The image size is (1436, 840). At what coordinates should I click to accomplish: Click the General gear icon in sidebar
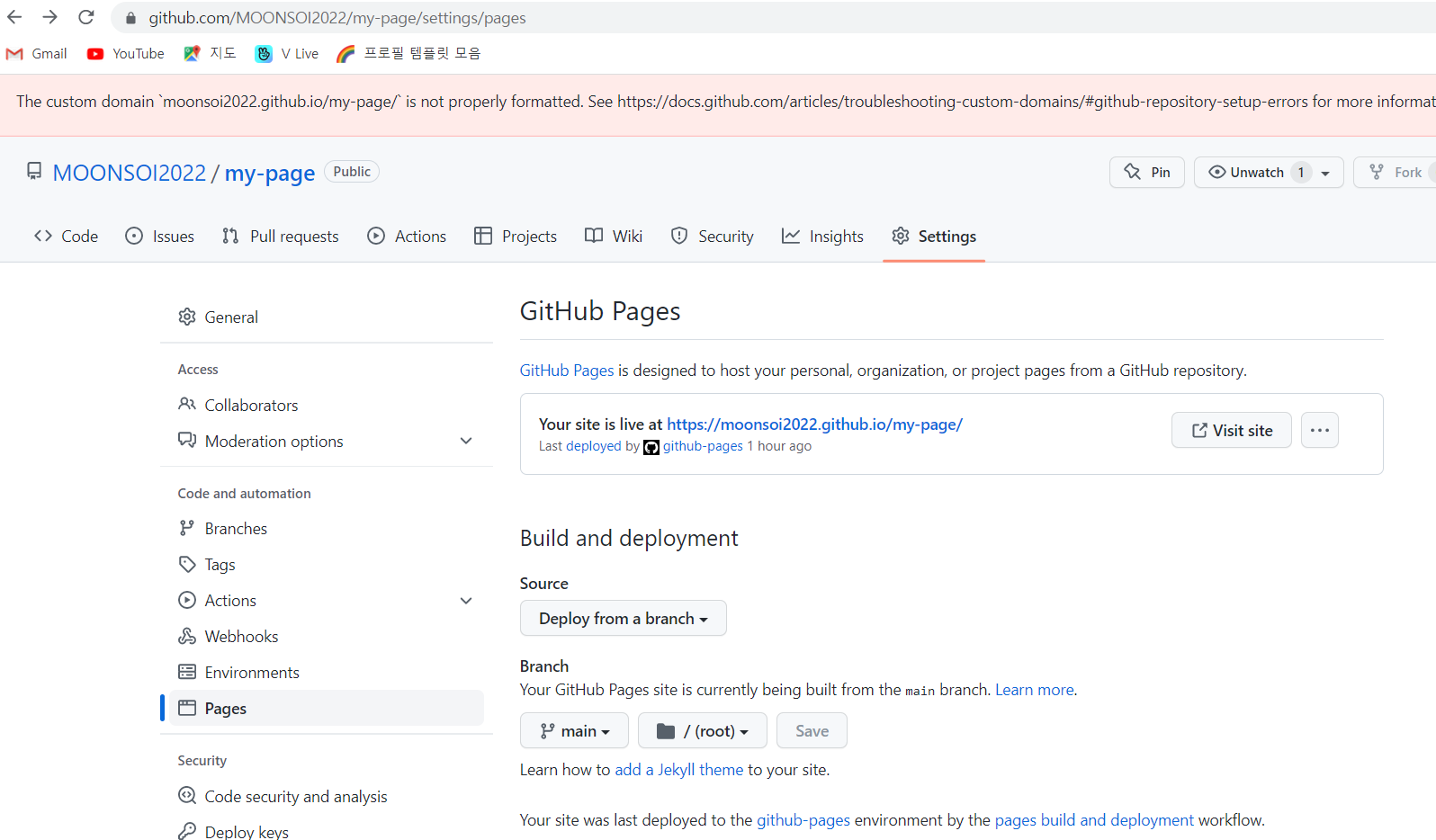[x=187, y=317]
